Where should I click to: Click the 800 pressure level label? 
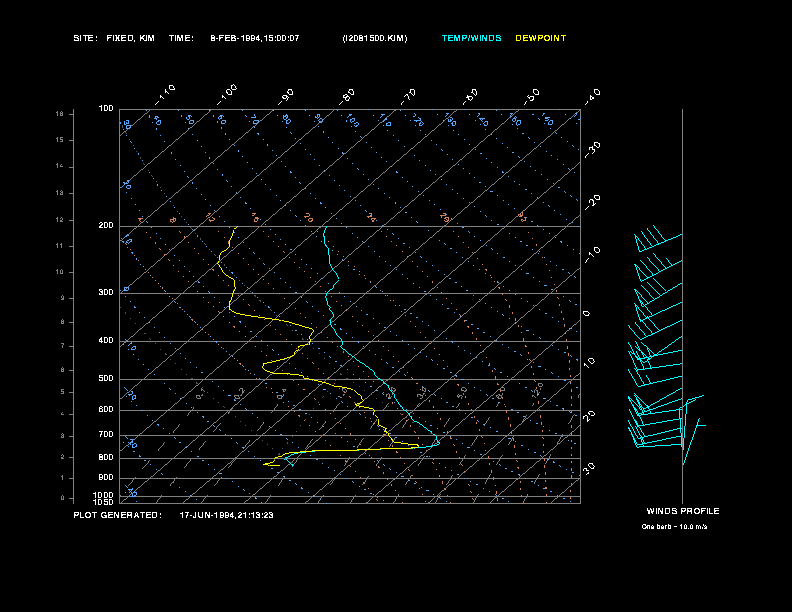tap(106, 457)
